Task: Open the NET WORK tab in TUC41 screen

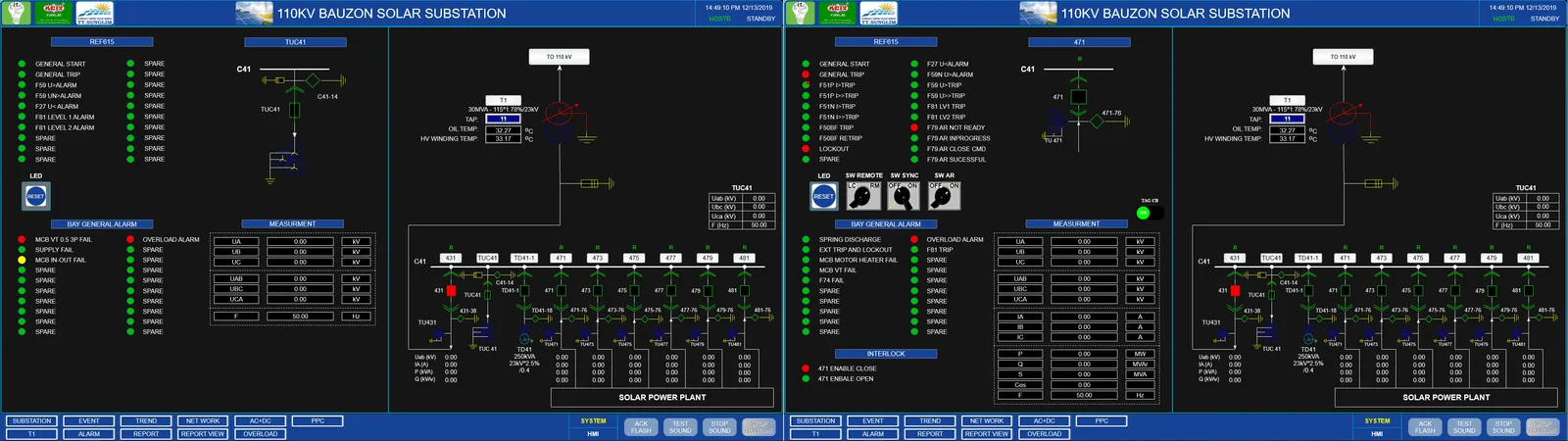Action: 203,421
